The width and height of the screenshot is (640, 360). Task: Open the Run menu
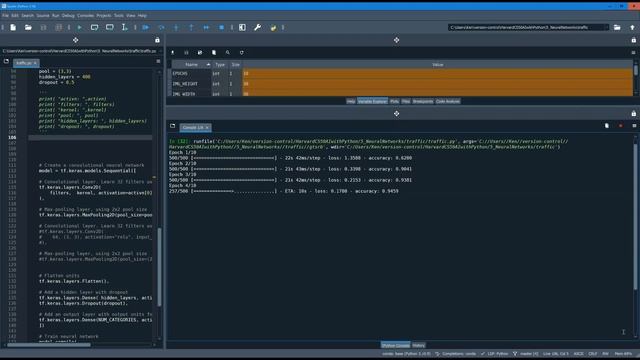point(56,16)
